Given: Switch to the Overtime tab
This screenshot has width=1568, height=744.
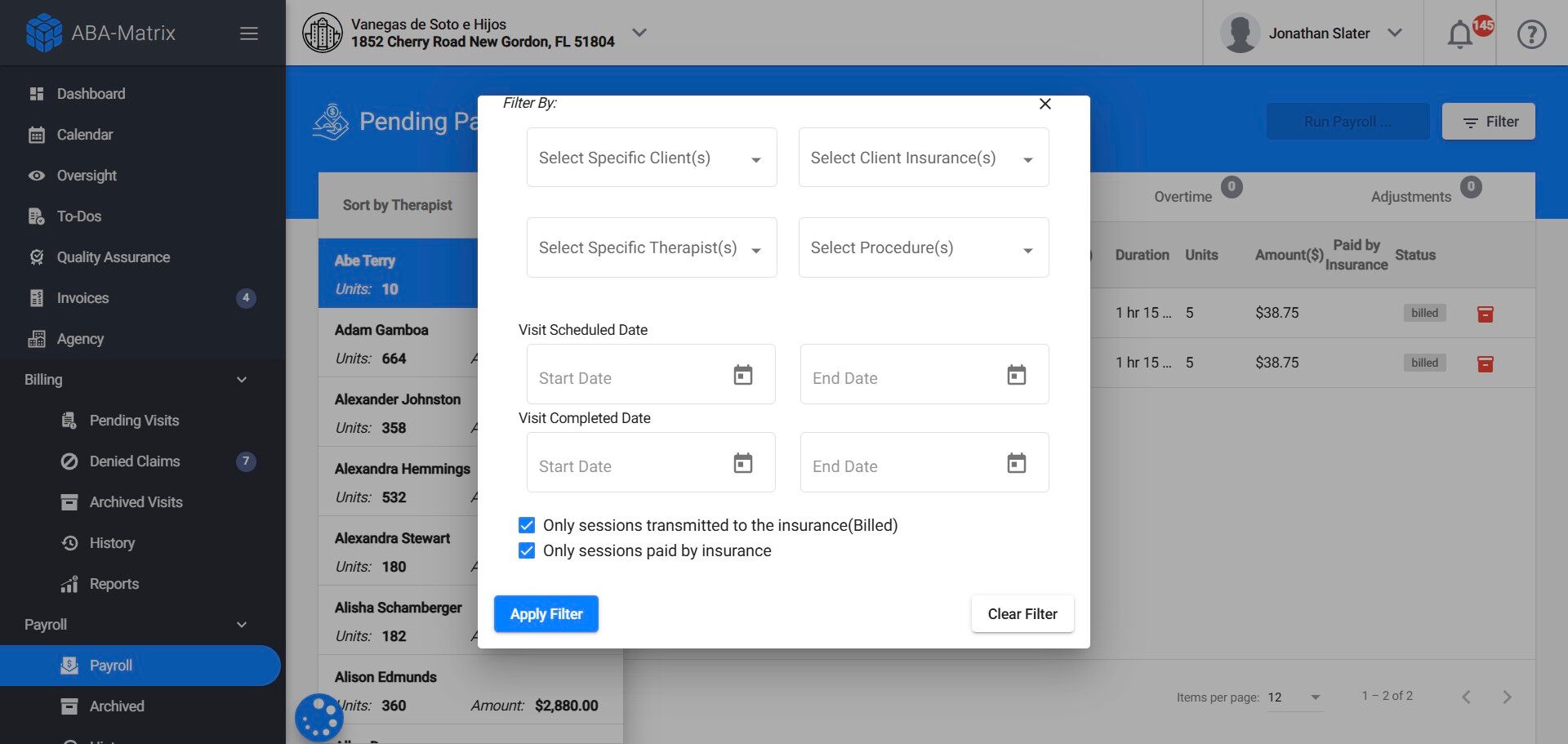Looking at the screenshot, I should pos(1183,196).
